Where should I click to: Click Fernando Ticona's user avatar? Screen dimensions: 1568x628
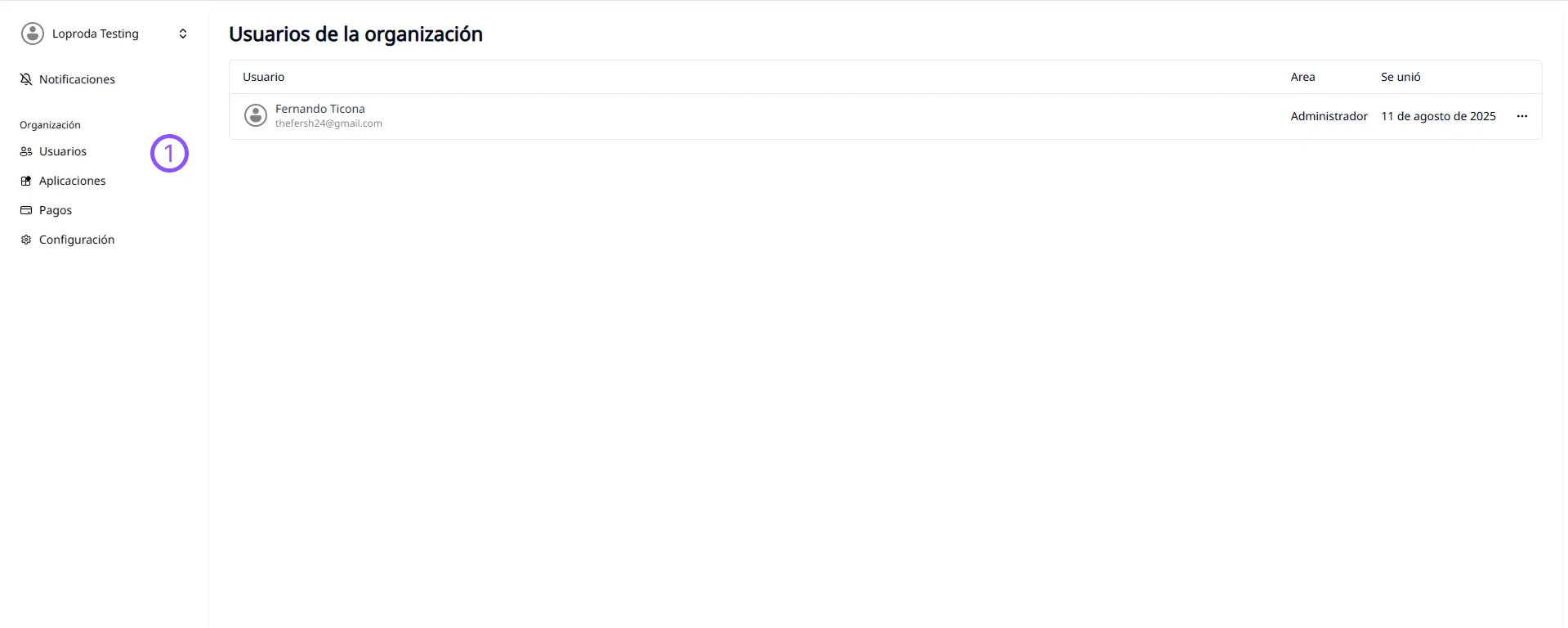256,115
